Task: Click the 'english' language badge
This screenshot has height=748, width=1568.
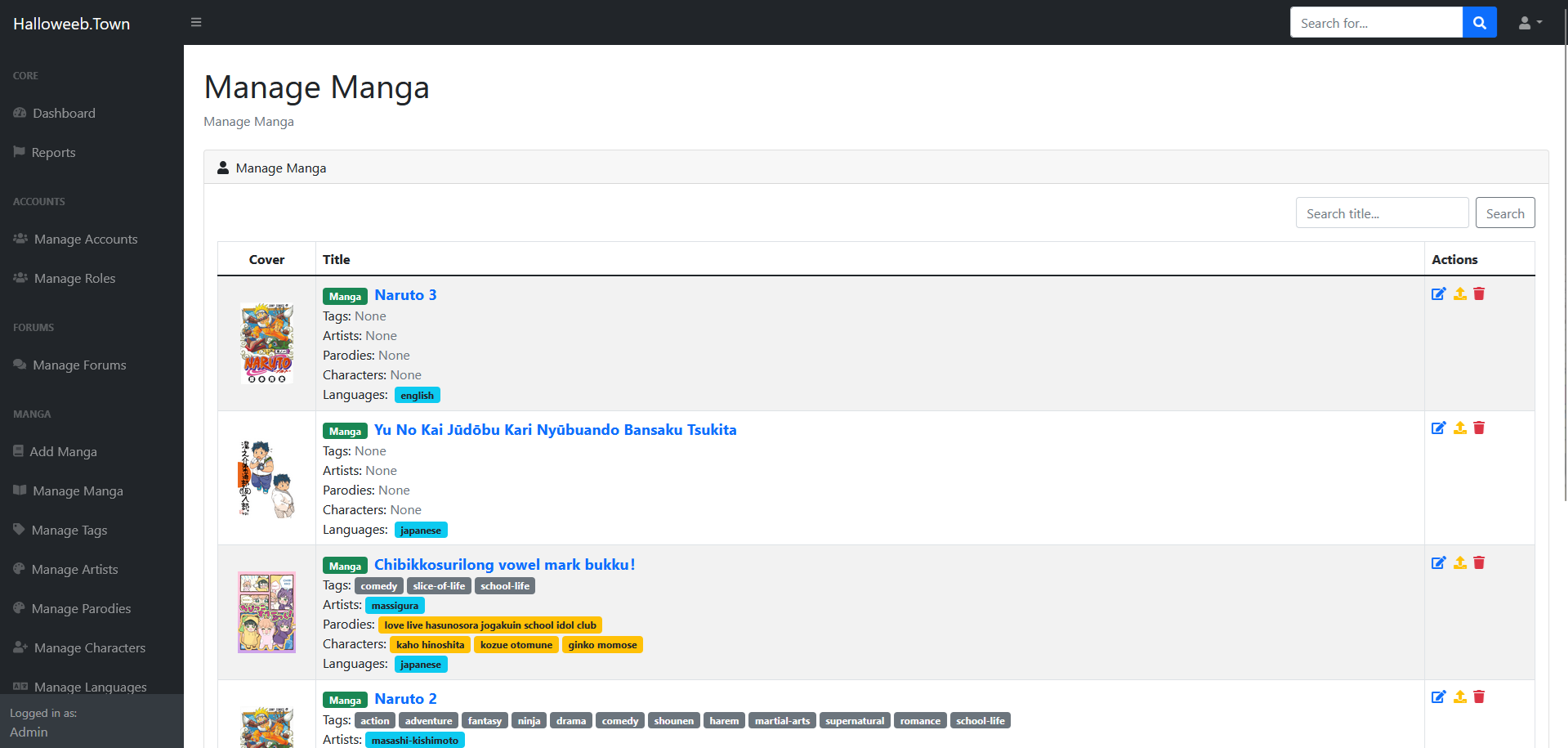Action: [418, 395]
